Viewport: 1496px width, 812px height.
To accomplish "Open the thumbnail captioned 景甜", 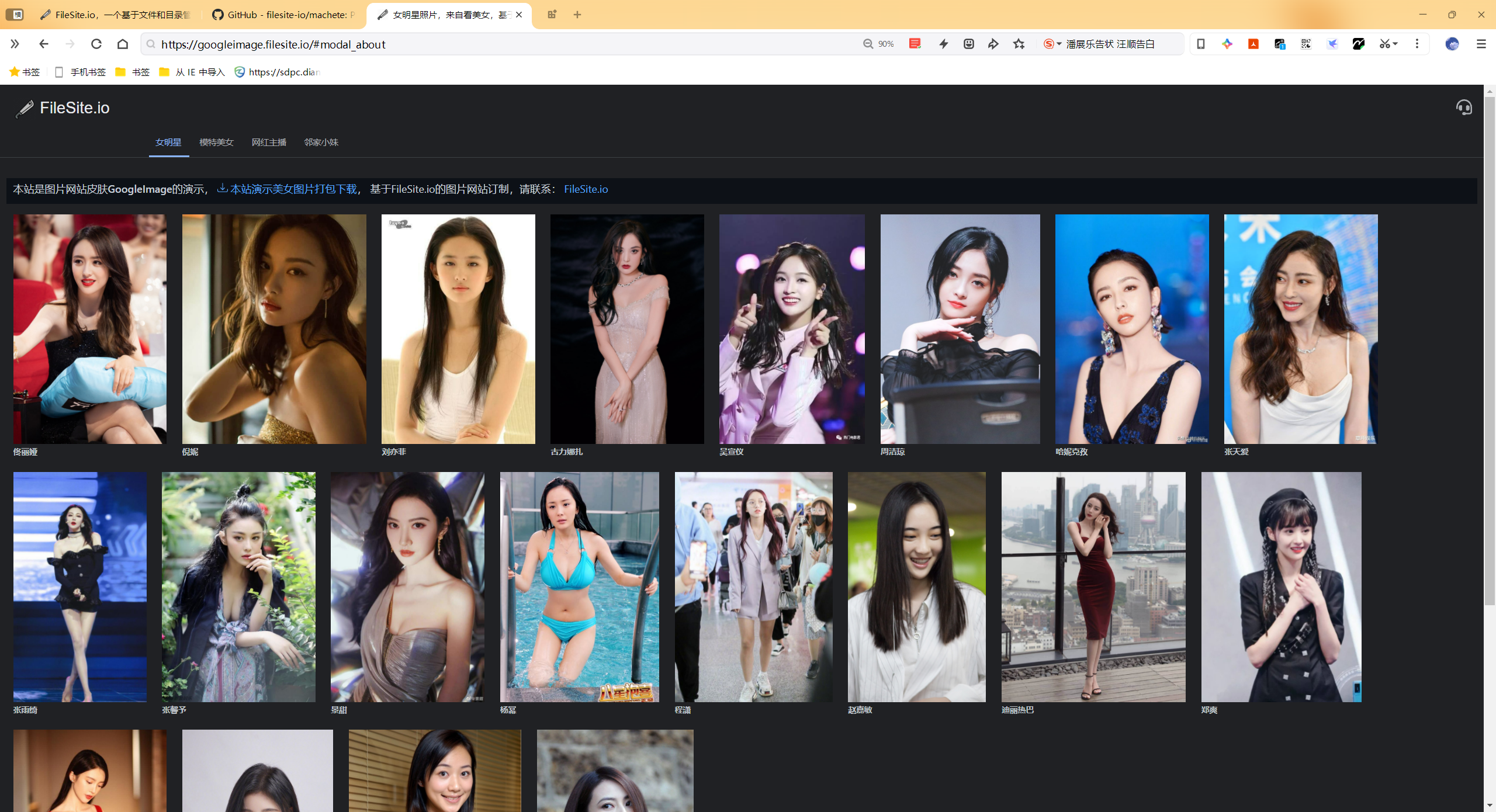I will 407,587.
